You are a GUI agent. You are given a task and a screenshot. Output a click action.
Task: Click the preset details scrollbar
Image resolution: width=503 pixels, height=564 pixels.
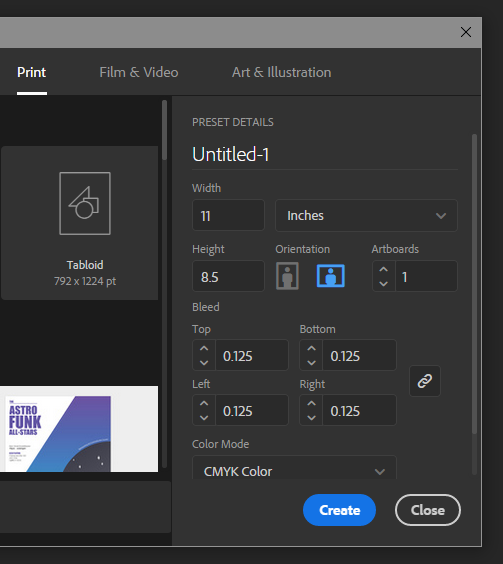[474, 284]
